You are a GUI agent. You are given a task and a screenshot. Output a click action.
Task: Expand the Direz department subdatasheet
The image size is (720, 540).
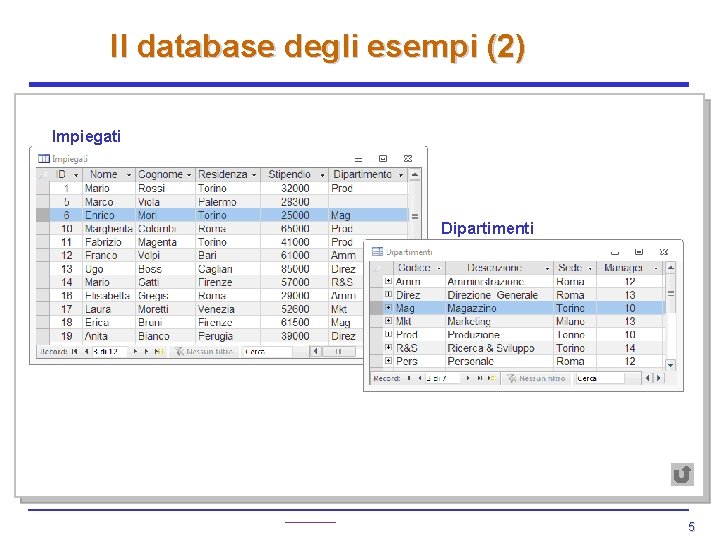[x=388, y=294]
